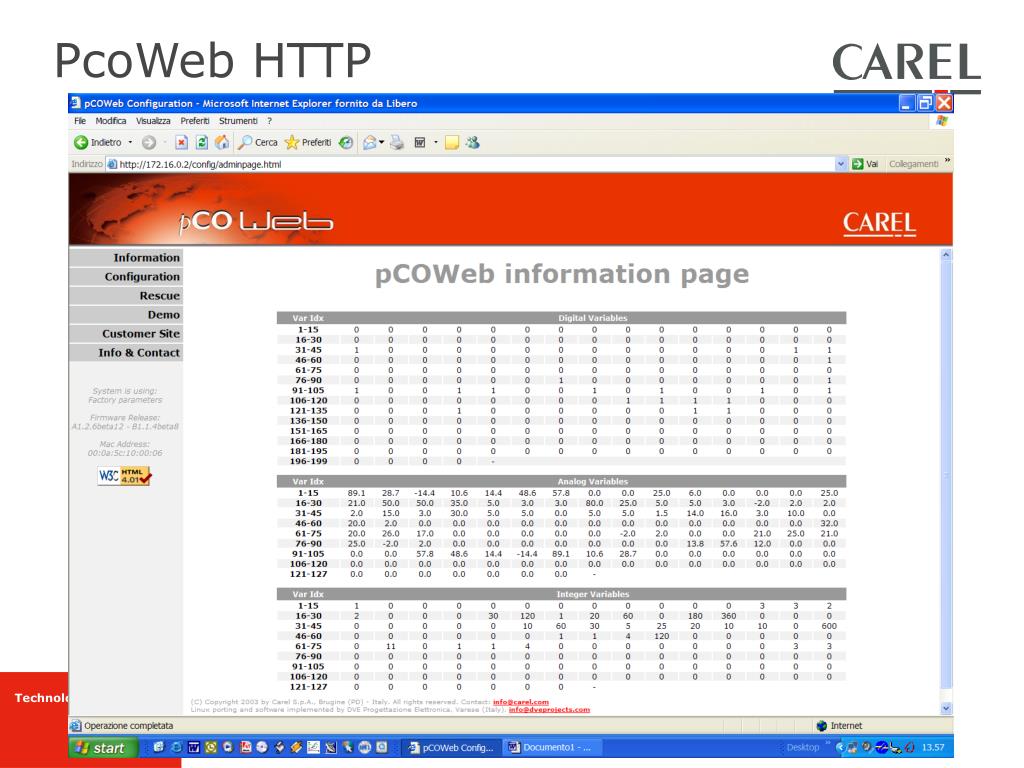Expand the Desktop toolbar chevron
1024x768 pixels.
click(x=827, y=744)
